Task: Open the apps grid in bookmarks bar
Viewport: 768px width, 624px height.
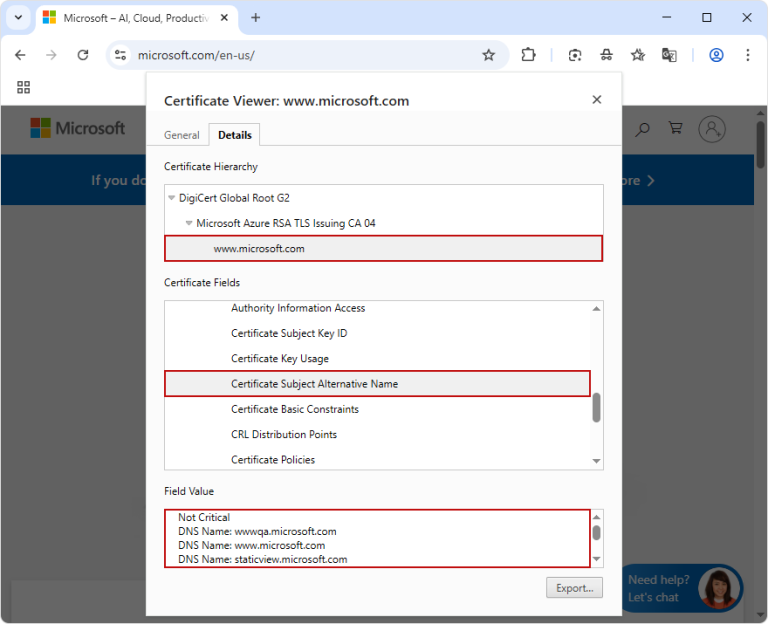Action: click(x=24, y=87)
